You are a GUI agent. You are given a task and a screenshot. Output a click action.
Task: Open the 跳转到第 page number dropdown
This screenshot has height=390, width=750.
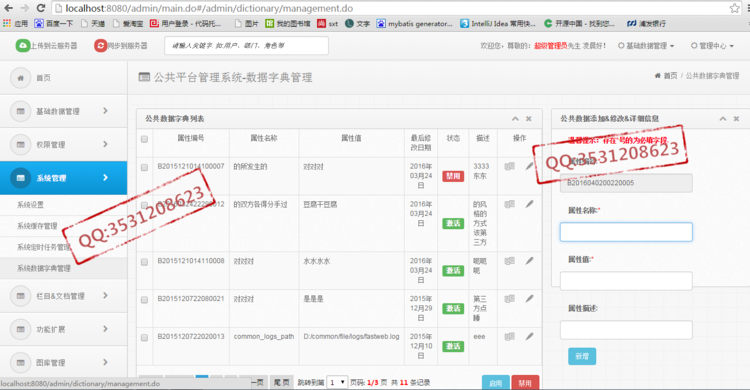tap(337, 382)
